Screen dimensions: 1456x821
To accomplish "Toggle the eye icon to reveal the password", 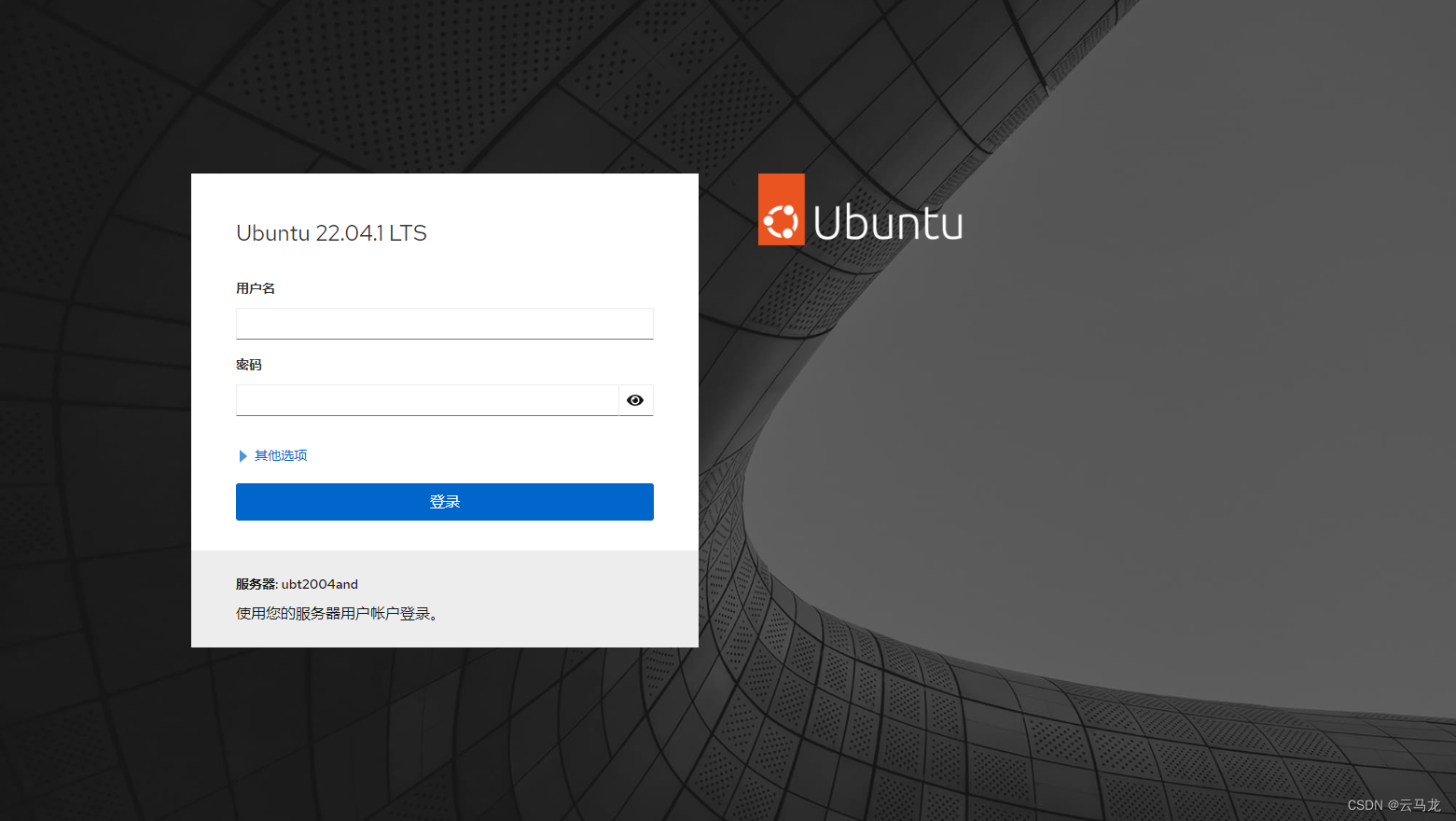I will (x=635, y=399).
